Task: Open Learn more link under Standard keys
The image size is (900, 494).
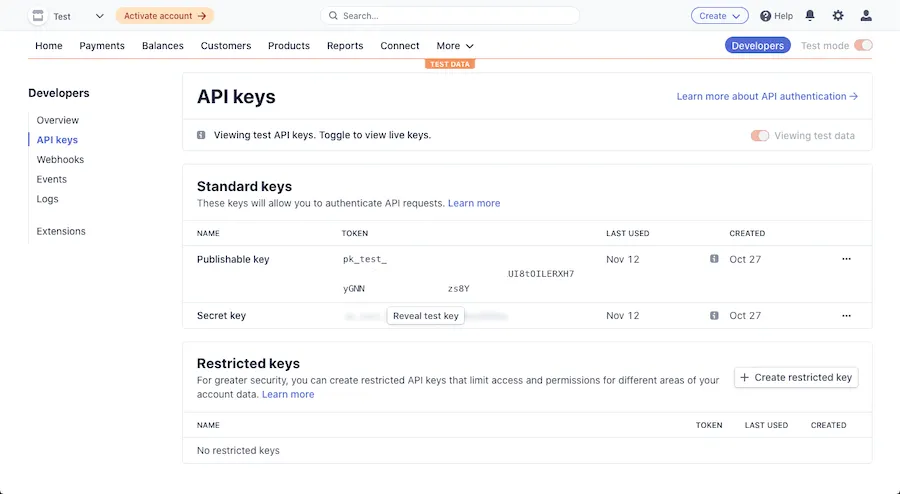Action: [x=474, y=203]
